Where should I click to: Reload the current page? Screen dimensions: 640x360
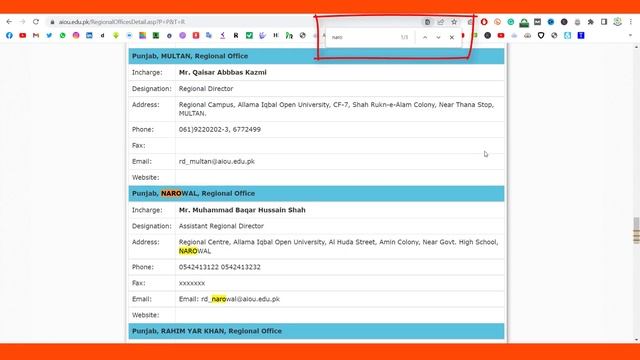tap(36, 22)
